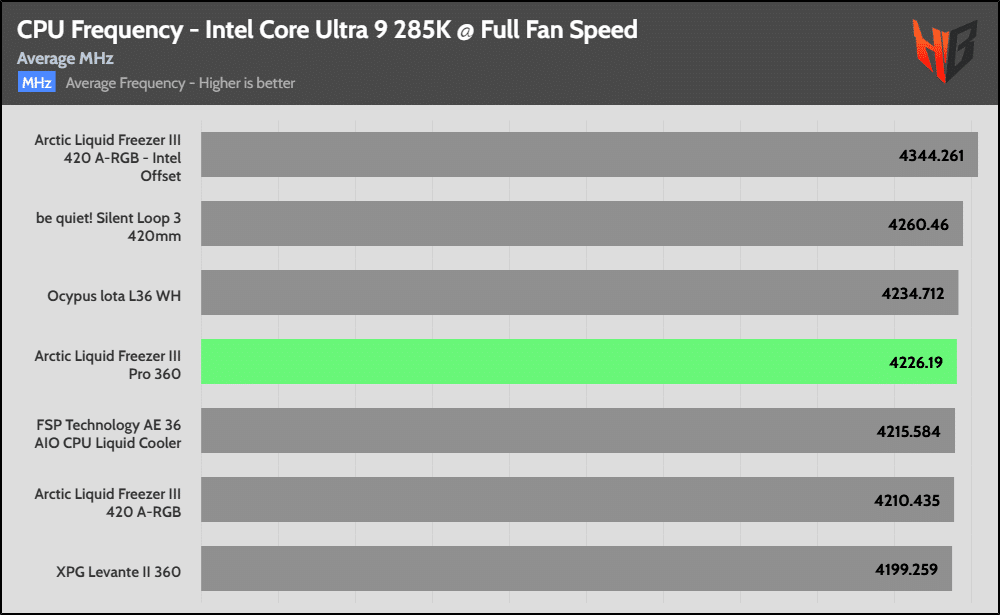Click the 4234.712 value label
This screenshot has height=615, width=1000.
(x=911, y=294)
